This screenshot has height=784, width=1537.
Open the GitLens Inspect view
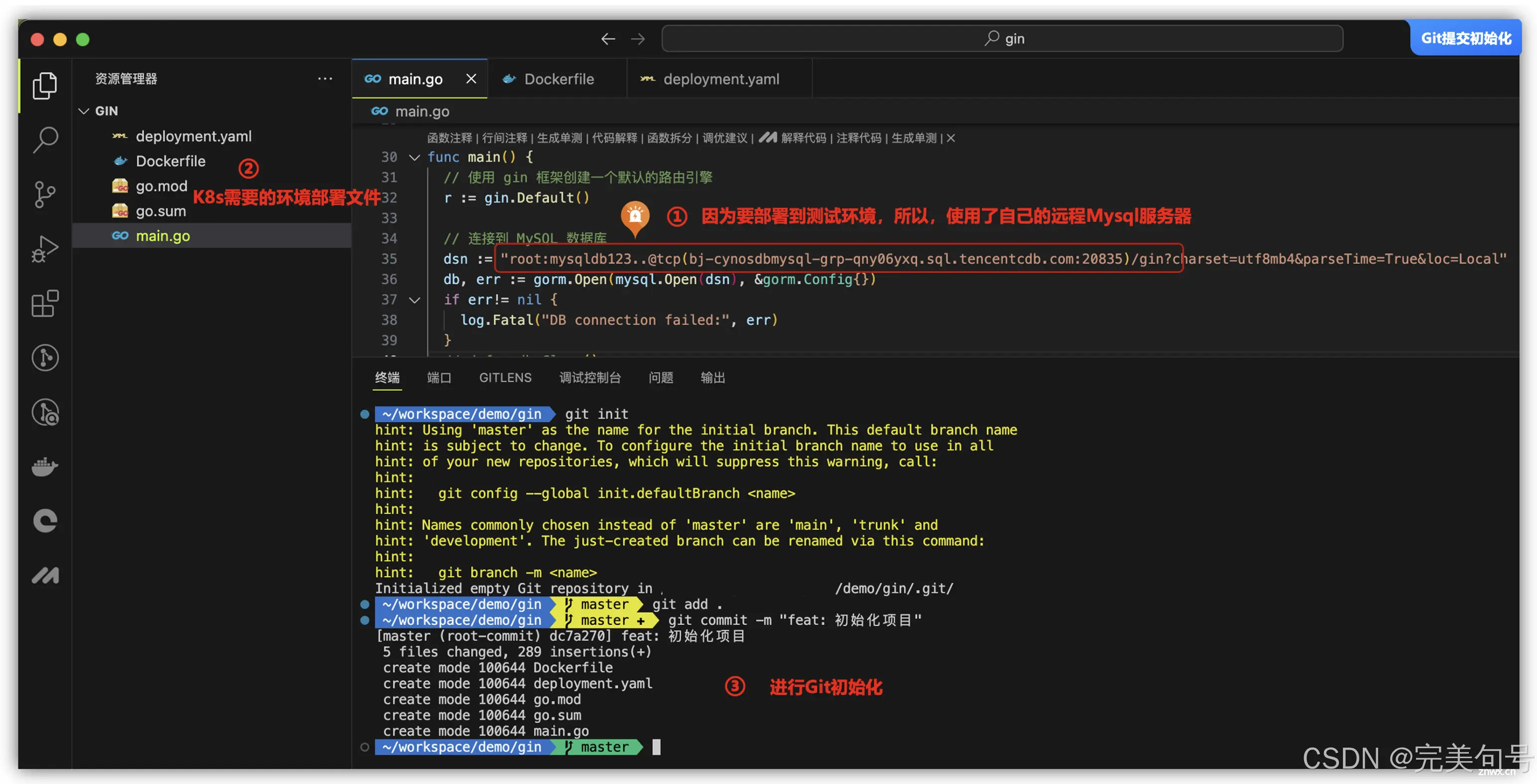pos(45,412)
